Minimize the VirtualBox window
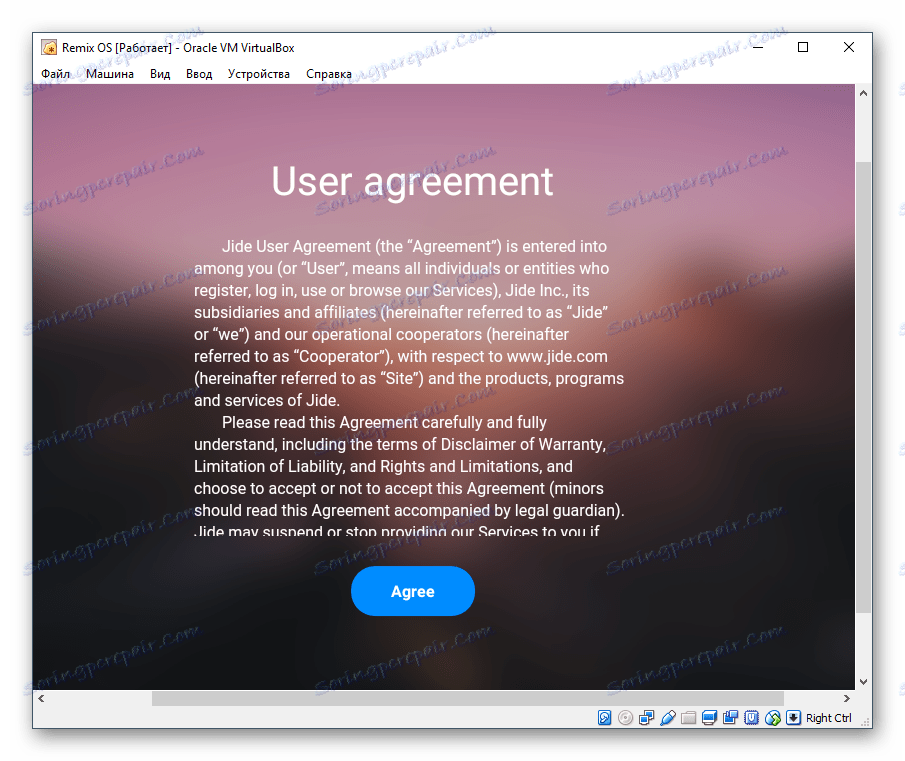The width and height of the screenshot is (905, 761). click(x=758, y=47)
